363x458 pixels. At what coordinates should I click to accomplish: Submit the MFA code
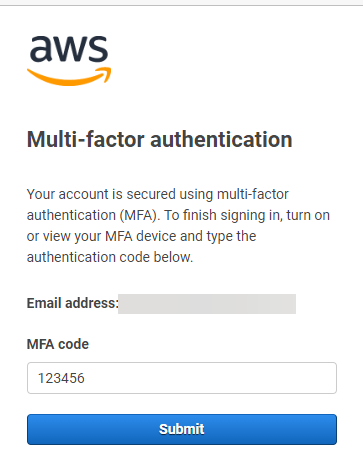[x=182, y=429]
